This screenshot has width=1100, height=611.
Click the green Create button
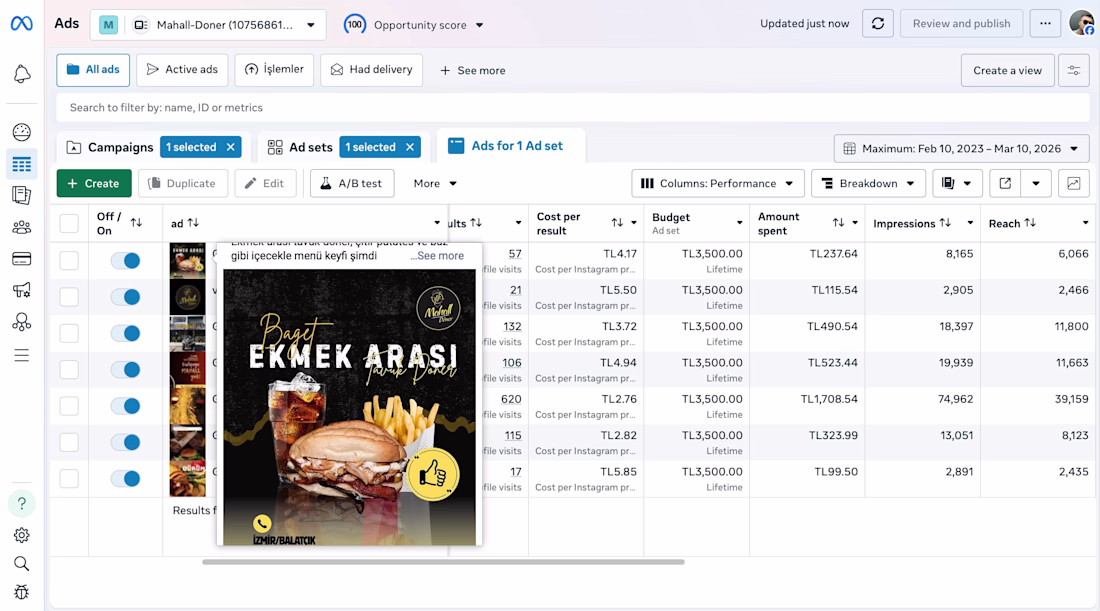[x=94, y=184]
